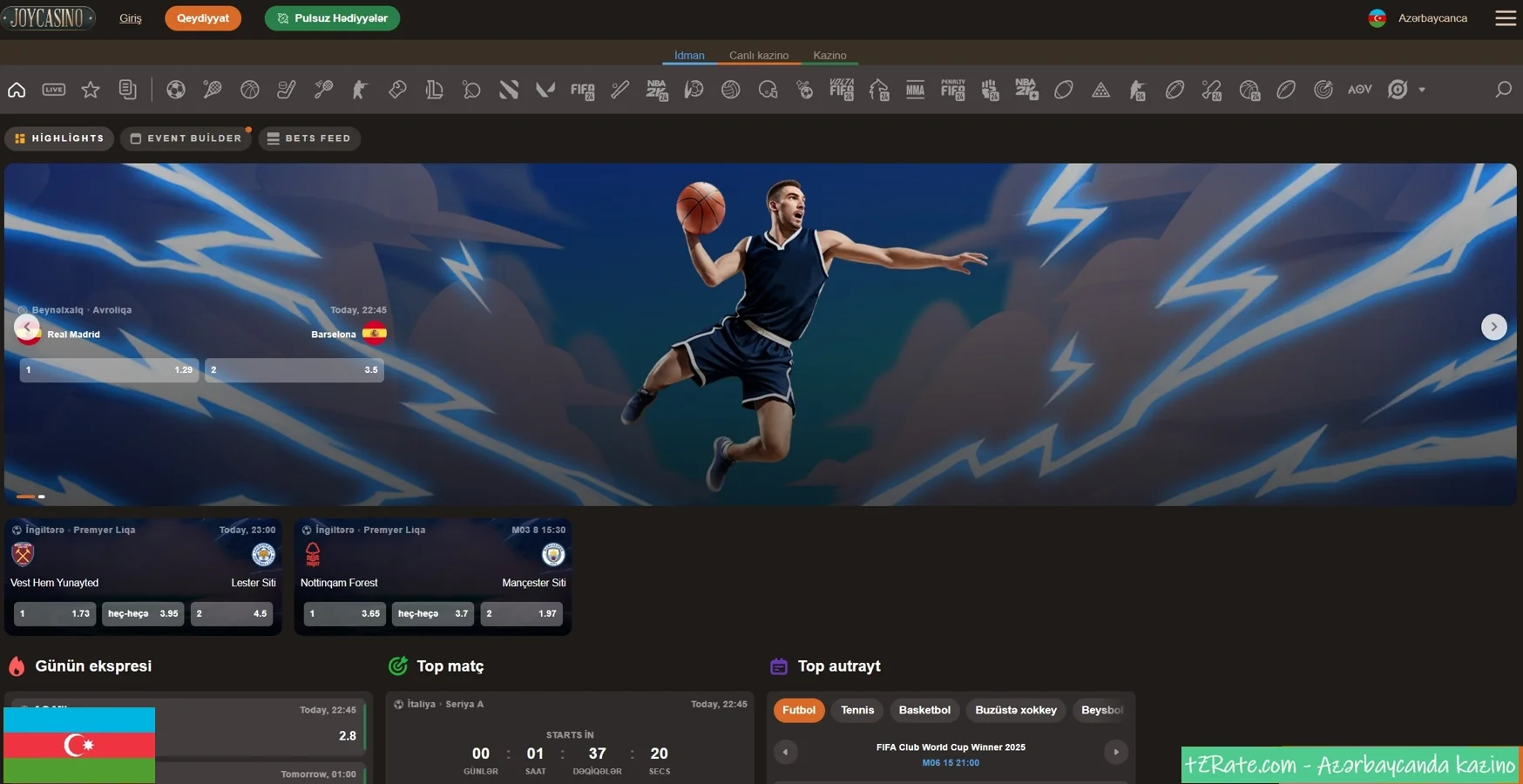Toggle heç-heçə draw odds 3.95
This screenshot has height=784, width=1523.
tap(143, 614)
